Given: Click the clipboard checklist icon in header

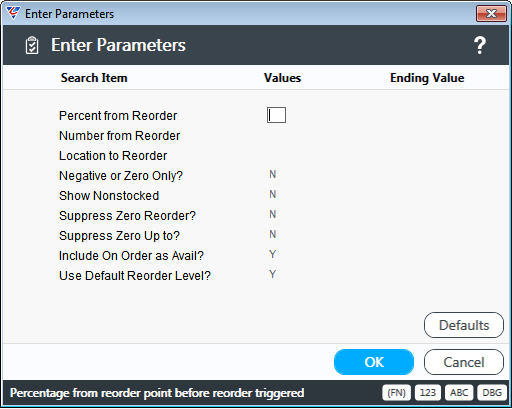Looking at the screenshot, I should pyautogui.click(x=32, y=45).
